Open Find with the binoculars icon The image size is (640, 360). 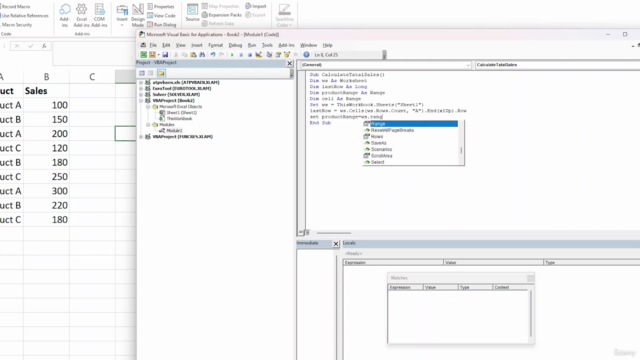click(202, 55)
